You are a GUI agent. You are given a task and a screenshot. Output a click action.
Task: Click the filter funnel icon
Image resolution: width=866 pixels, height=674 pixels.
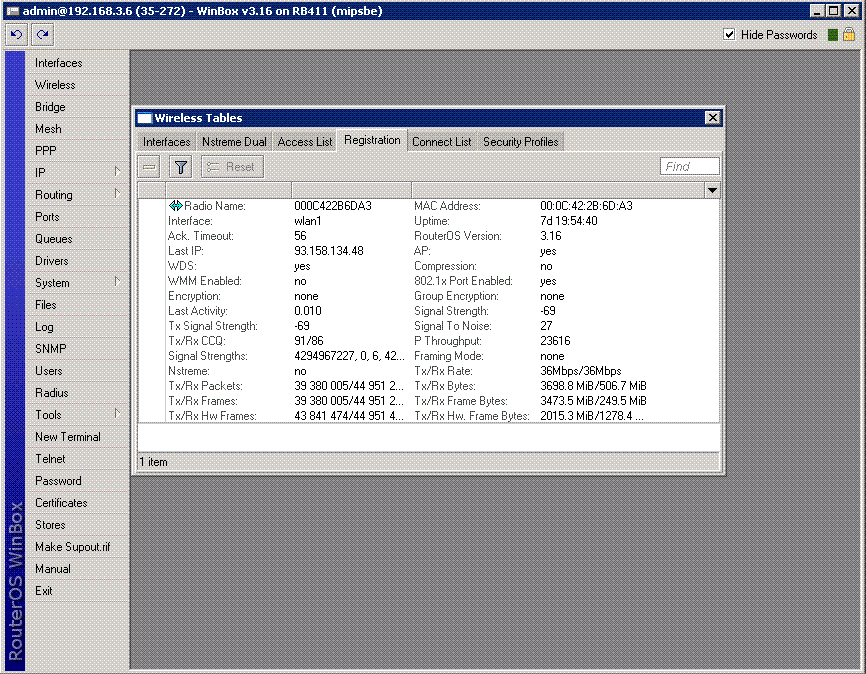tap(180, 167)
